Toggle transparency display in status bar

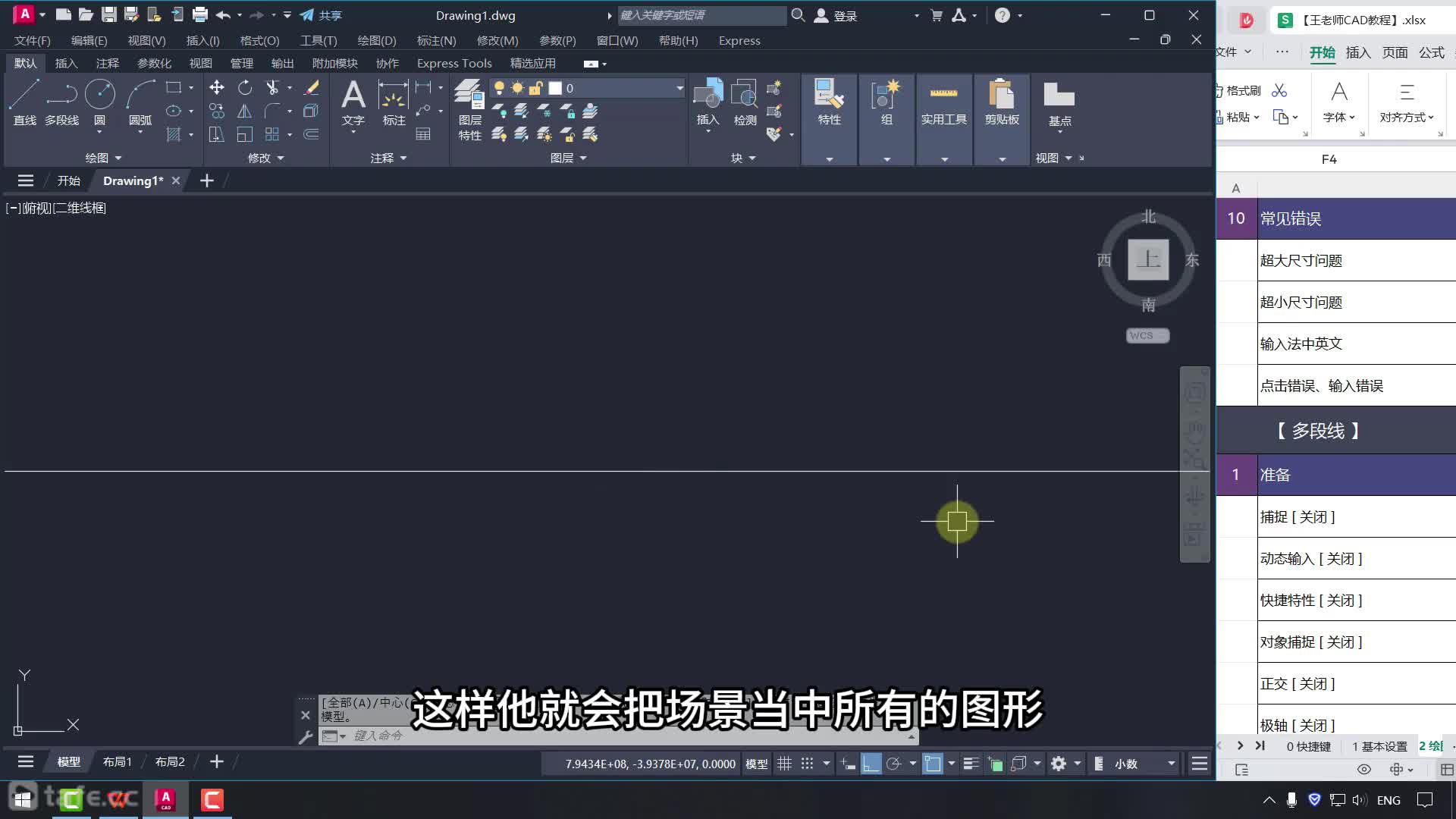(995, 764)
